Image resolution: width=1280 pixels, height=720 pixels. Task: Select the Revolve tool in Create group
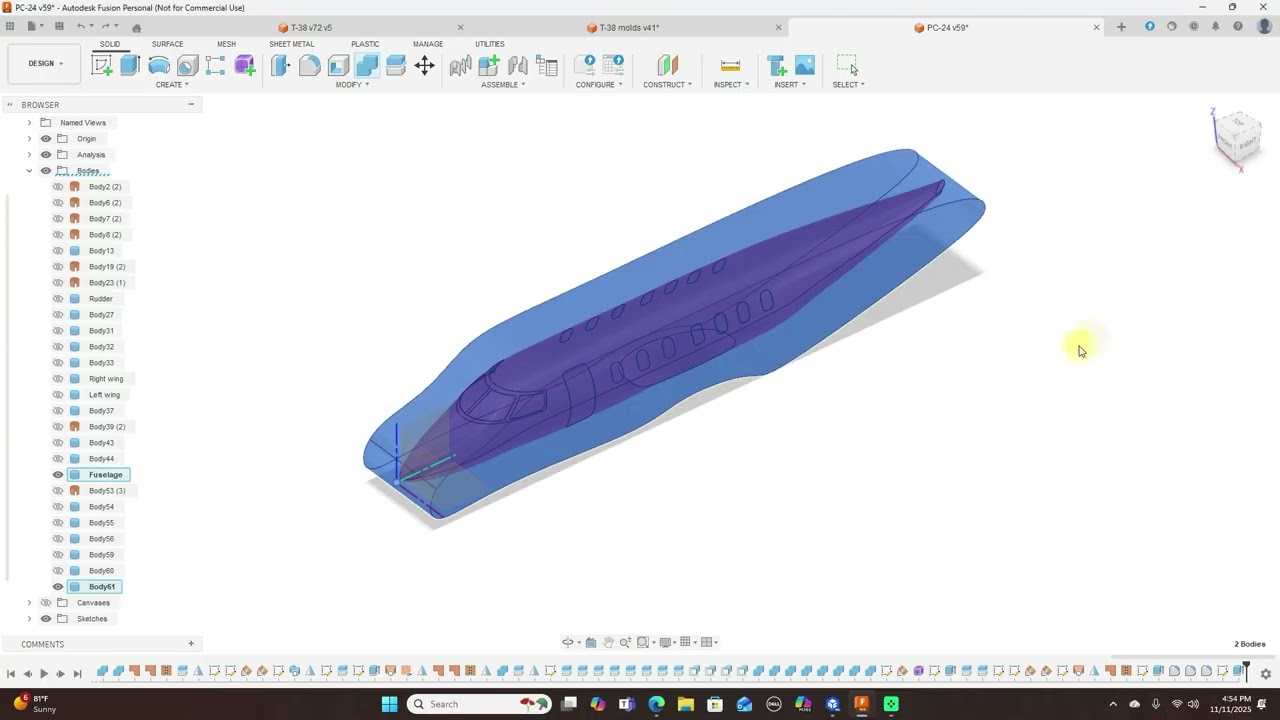pos(159,66)
